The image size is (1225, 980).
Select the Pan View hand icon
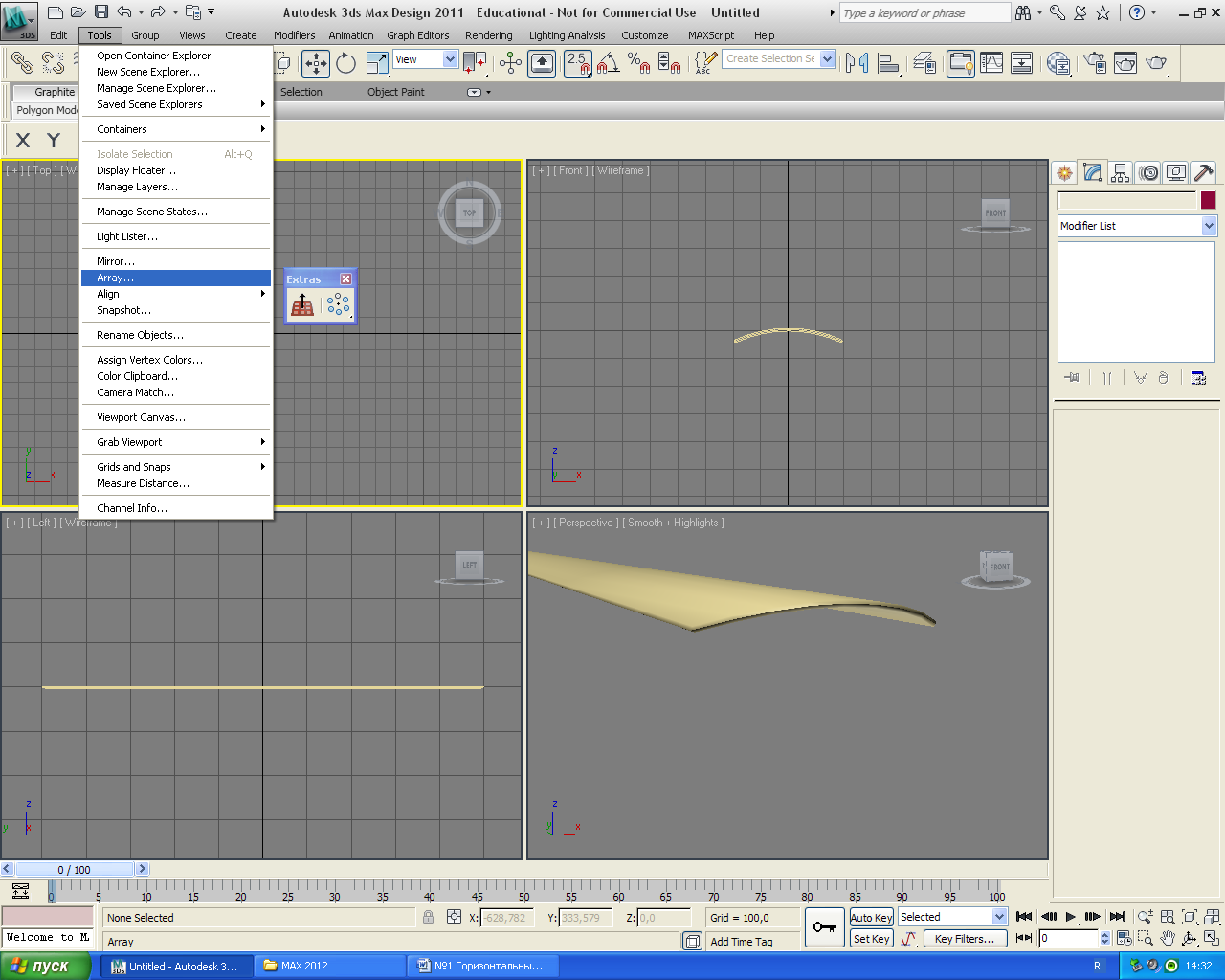pos(1168,939)
